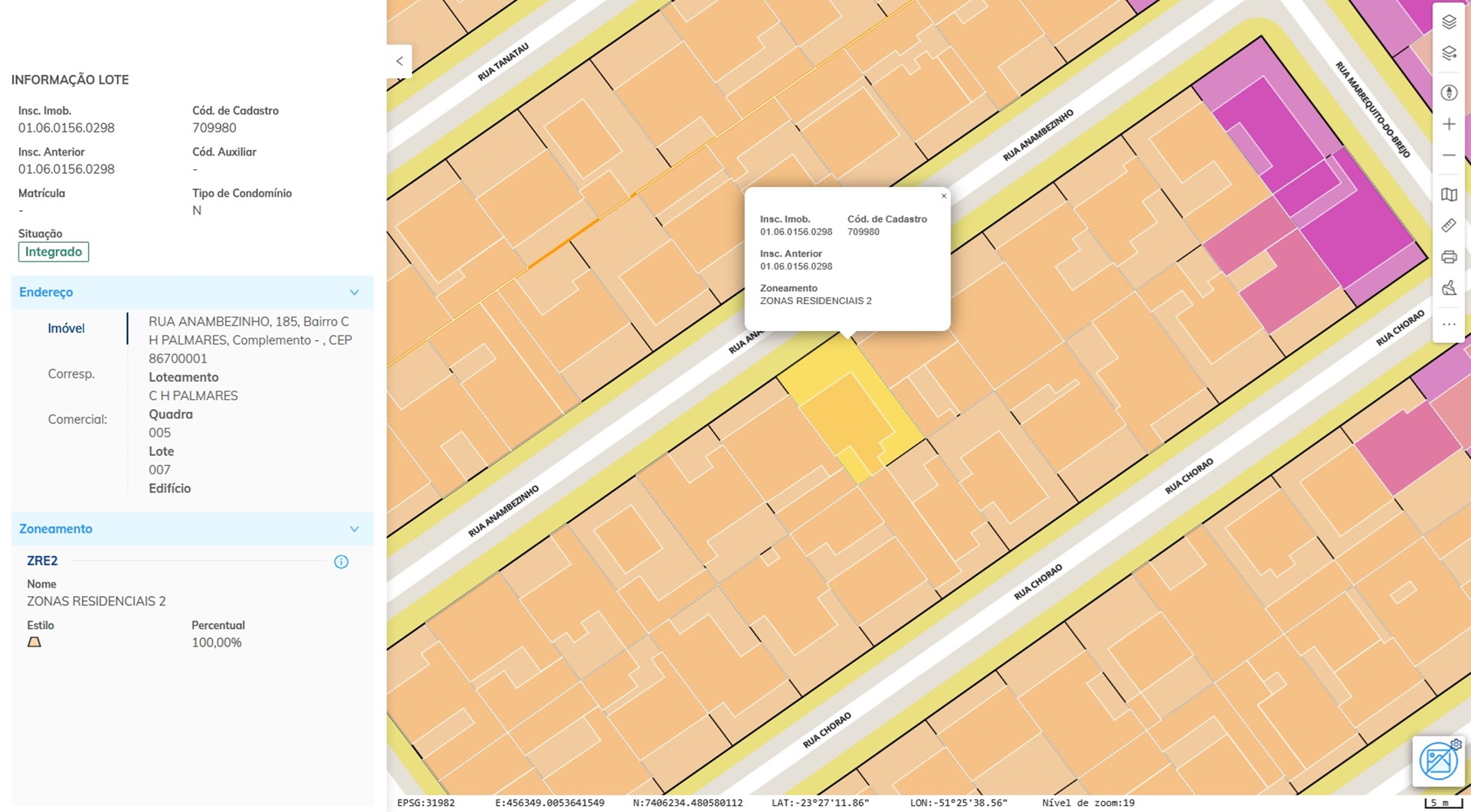The height and width of the screenshot is (812, 1471).
Task: Click the ZRE2 zoning style swatch
Action: [34, 643]
